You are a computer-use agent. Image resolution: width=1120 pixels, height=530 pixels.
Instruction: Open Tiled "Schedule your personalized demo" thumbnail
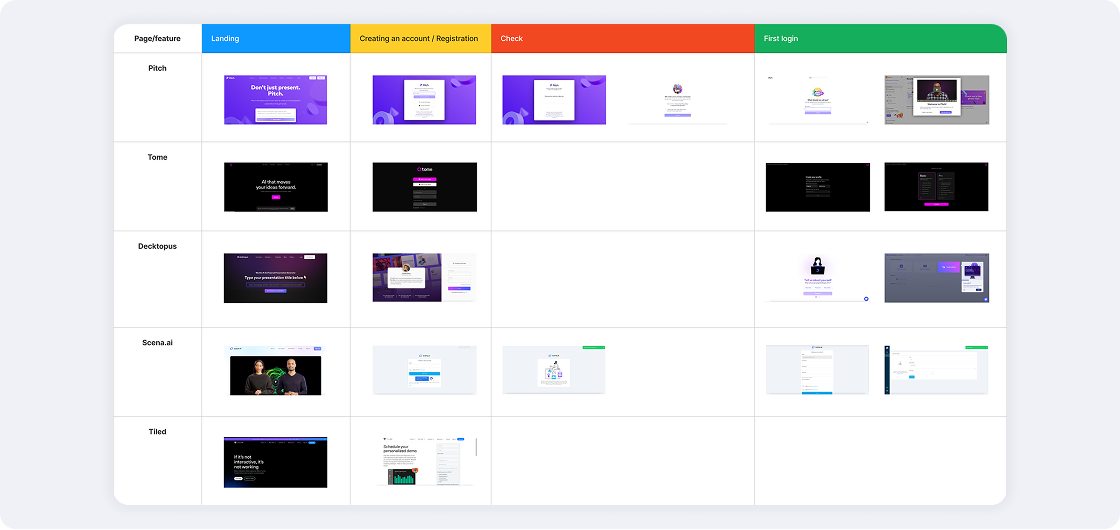tap(426, 462)
